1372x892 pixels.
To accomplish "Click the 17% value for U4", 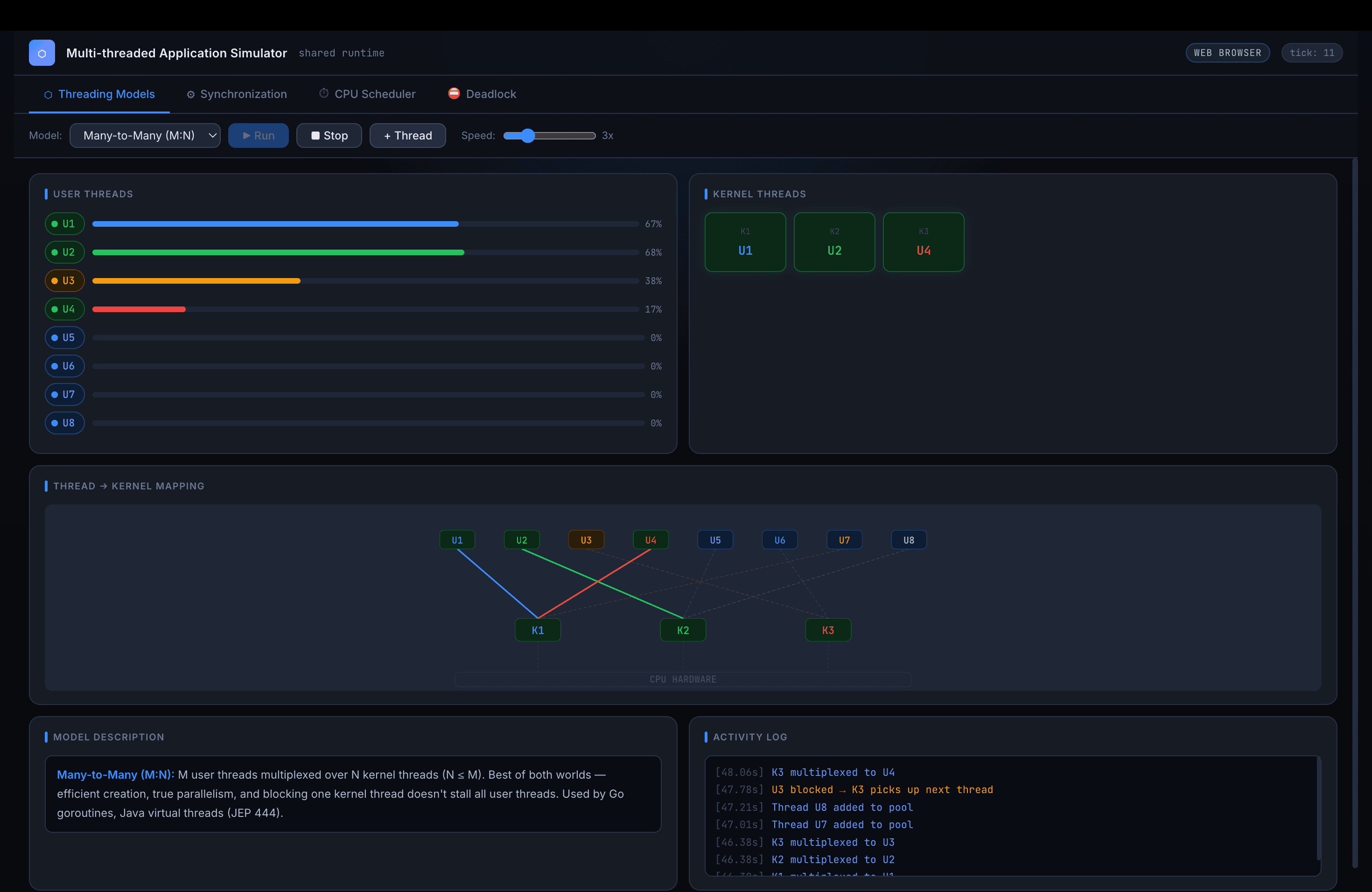I will [653, 309].
